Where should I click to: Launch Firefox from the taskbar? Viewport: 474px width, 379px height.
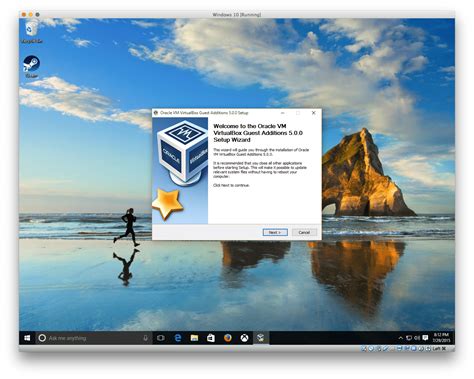[228, 338]
